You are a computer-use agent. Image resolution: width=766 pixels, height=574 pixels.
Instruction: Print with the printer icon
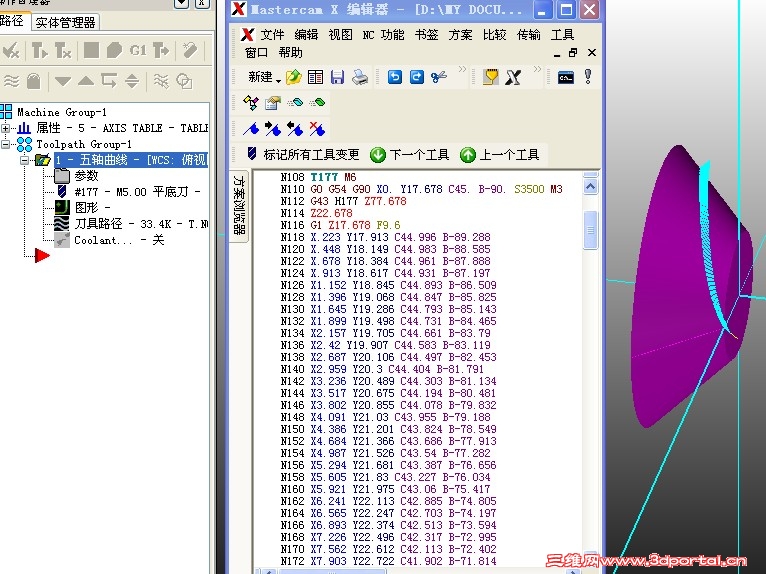coord(360,77)
